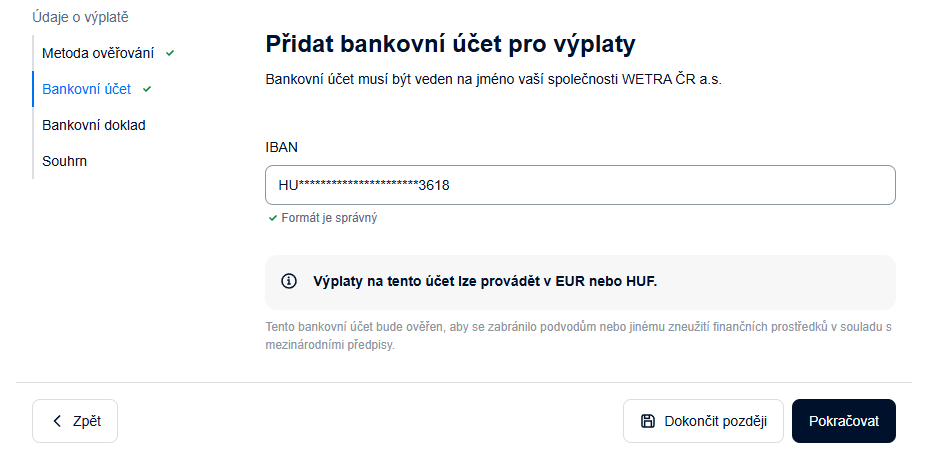Viewport: 930px width, 453px height.
Task: Go to the Bankovní doklad step
Action: click(94, 125)
